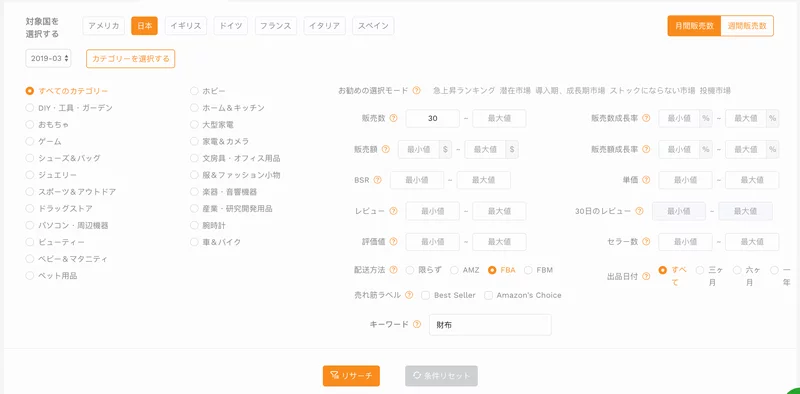
Task: Click help icon beside 配送方法 label
Action: (393, 270)
